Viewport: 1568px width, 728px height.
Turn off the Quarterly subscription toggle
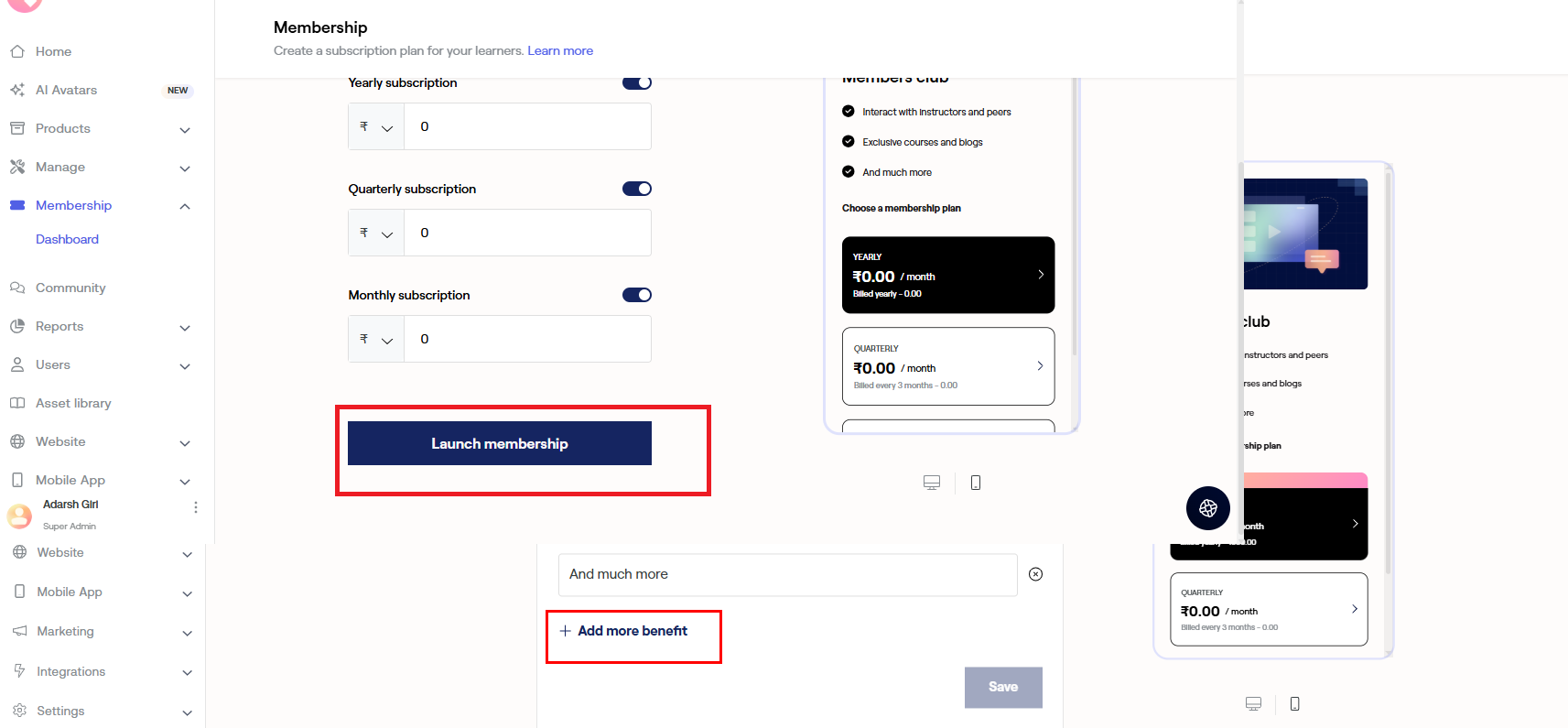(637, 189)
